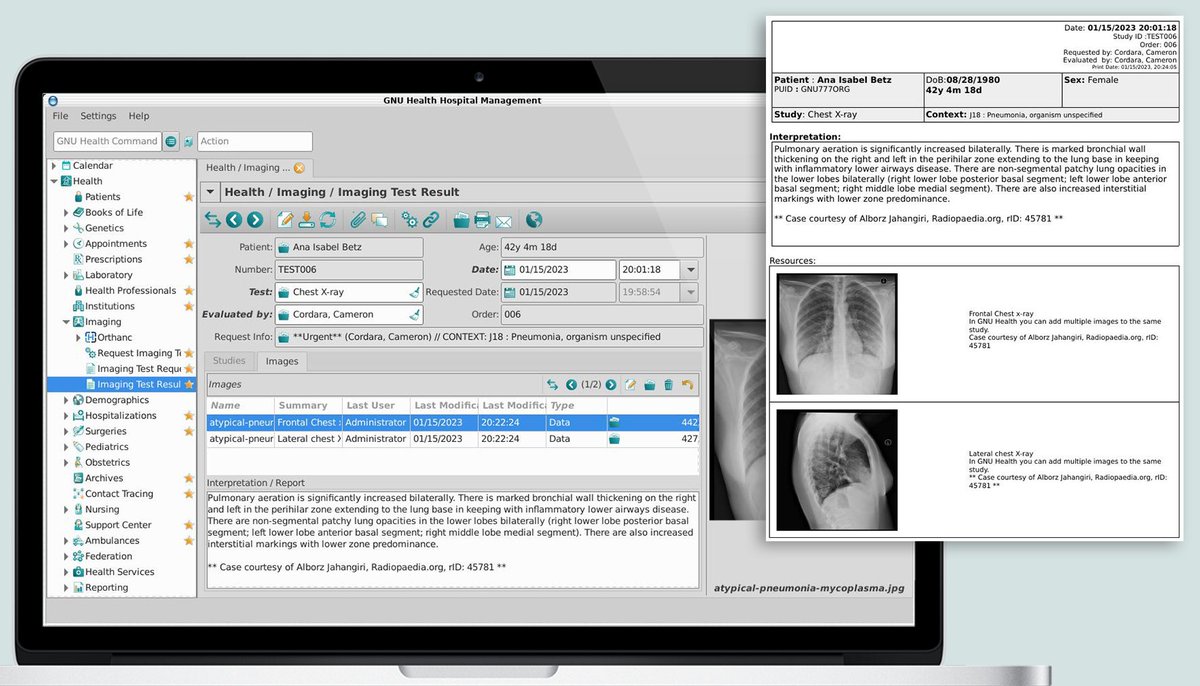Clear Evaluated by field with broom icon

pos(414,315)
